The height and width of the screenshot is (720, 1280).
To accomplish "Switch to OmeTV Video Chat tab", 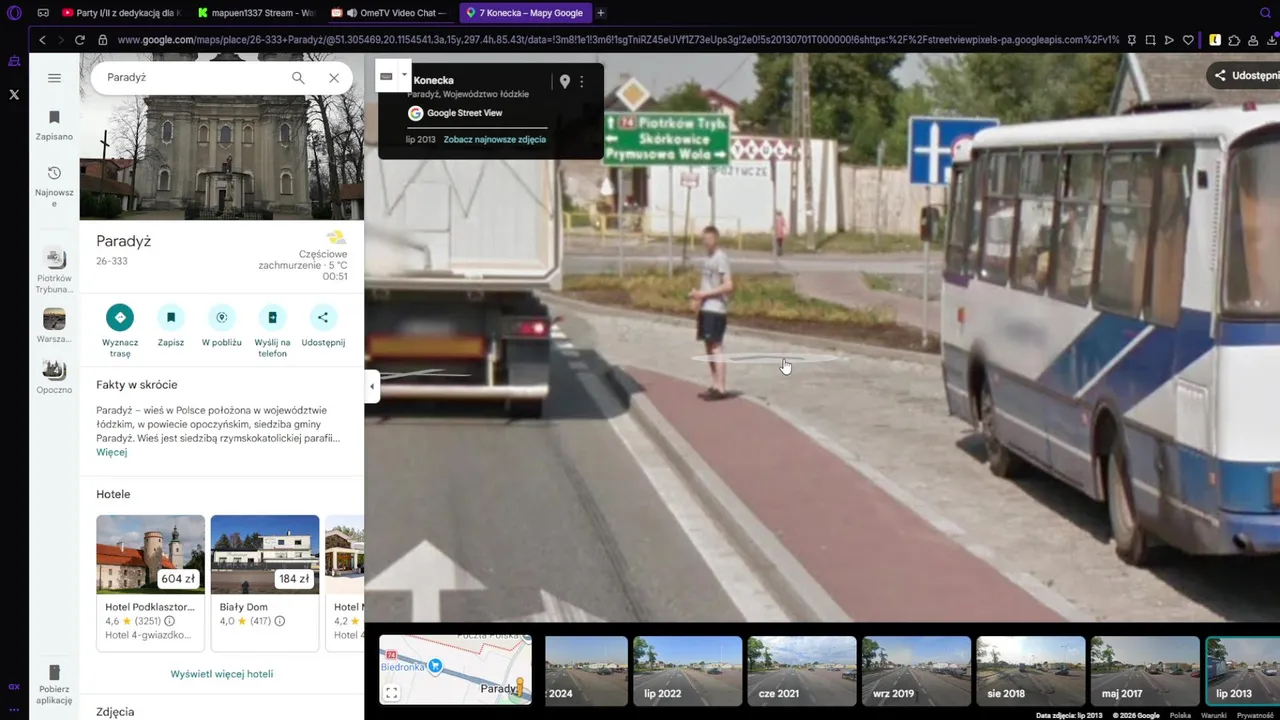I will pos(390,13).
